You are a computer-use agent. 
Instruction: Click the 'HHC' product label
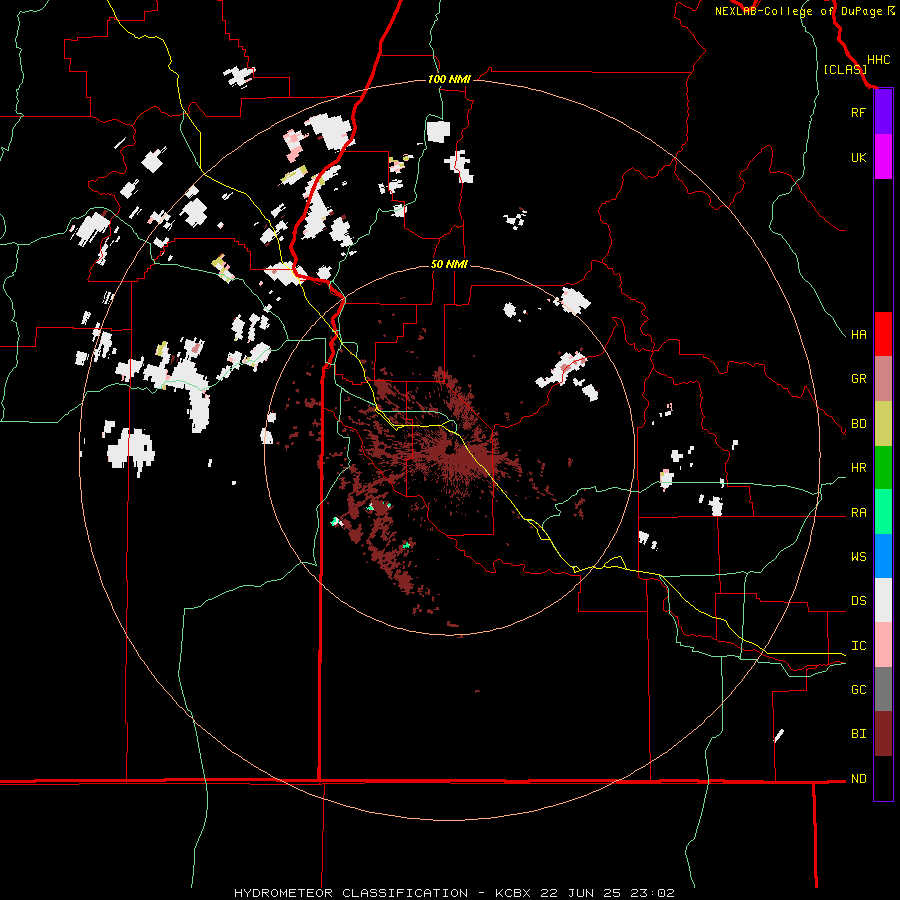click(x=879, y=60)
